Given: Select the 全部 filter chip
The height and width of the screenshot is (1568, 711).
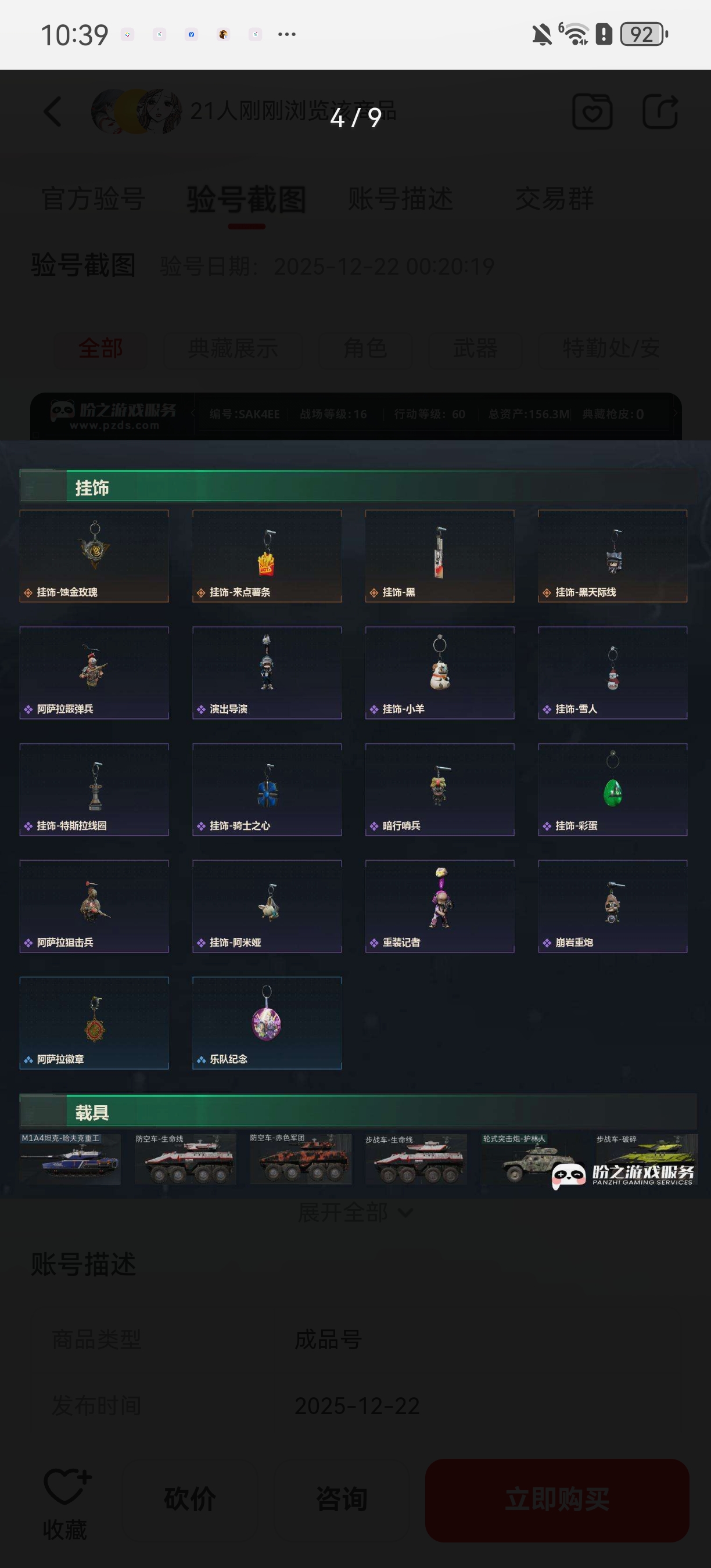Looking at the screenshot, I should 100,348.
